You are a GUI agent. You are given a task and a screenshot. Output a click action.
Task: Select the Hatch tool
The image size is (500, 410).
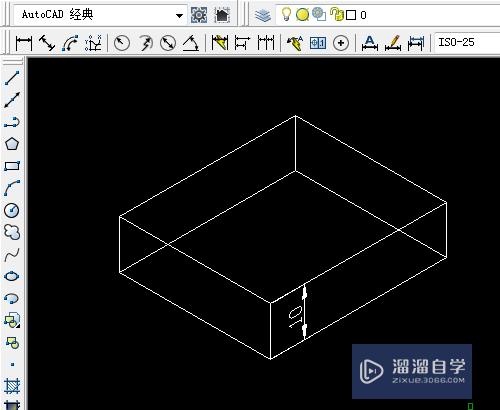12,386
